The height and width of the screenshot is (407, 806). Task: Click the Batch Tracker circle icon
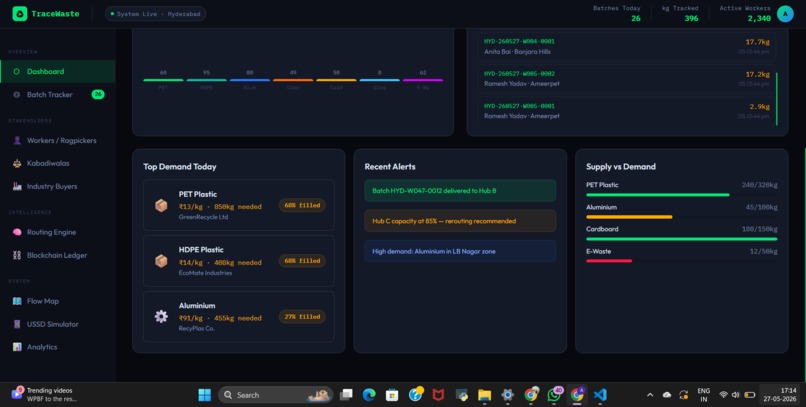tap(16, 95)
